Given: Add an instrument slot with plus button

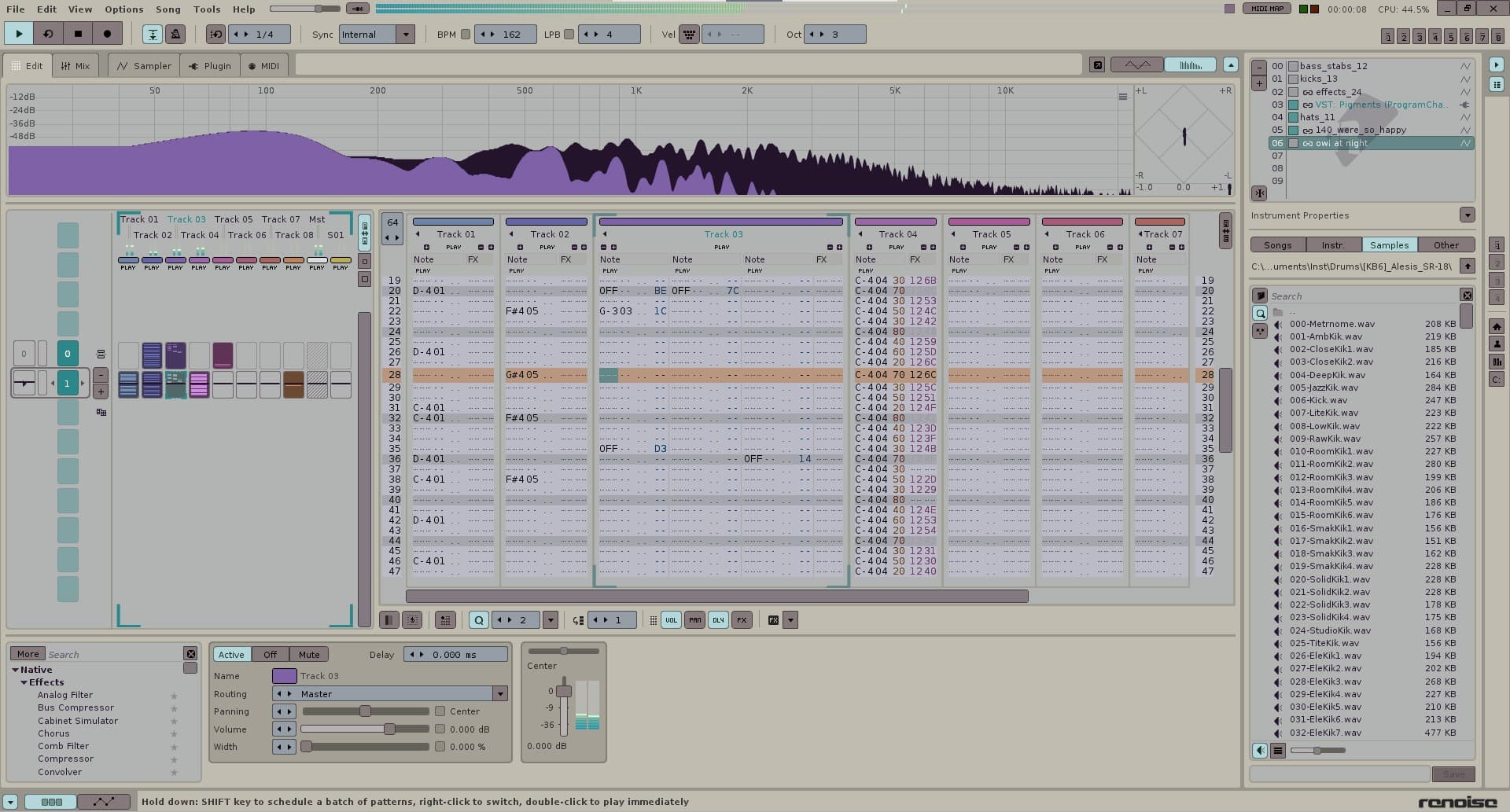Looking at the screenshot, I should [x=1259, y=83].
